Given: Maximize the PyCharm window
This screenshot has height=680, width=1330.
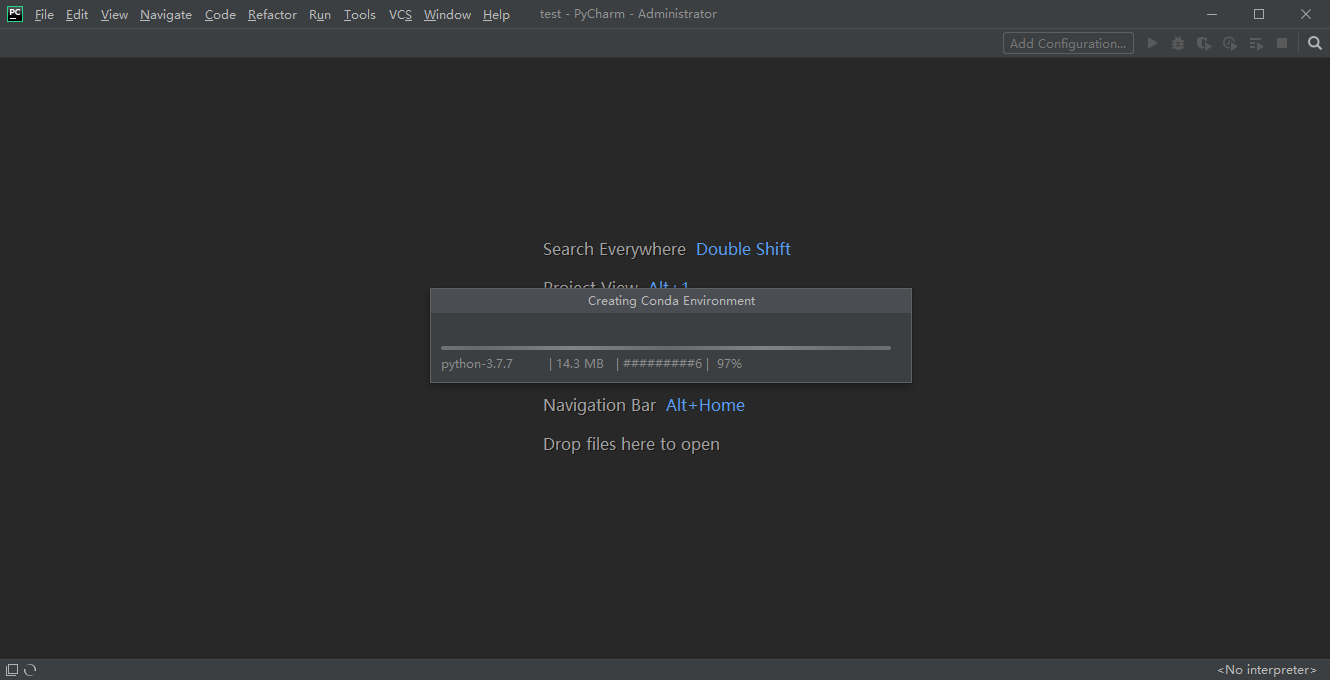Looking at the screenshot, I should pyautogui.click(x=1259, y=14).
